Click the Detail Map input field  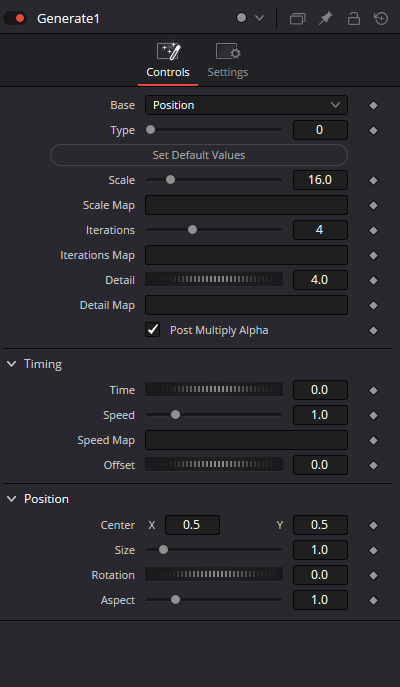(x=246, y=305)
